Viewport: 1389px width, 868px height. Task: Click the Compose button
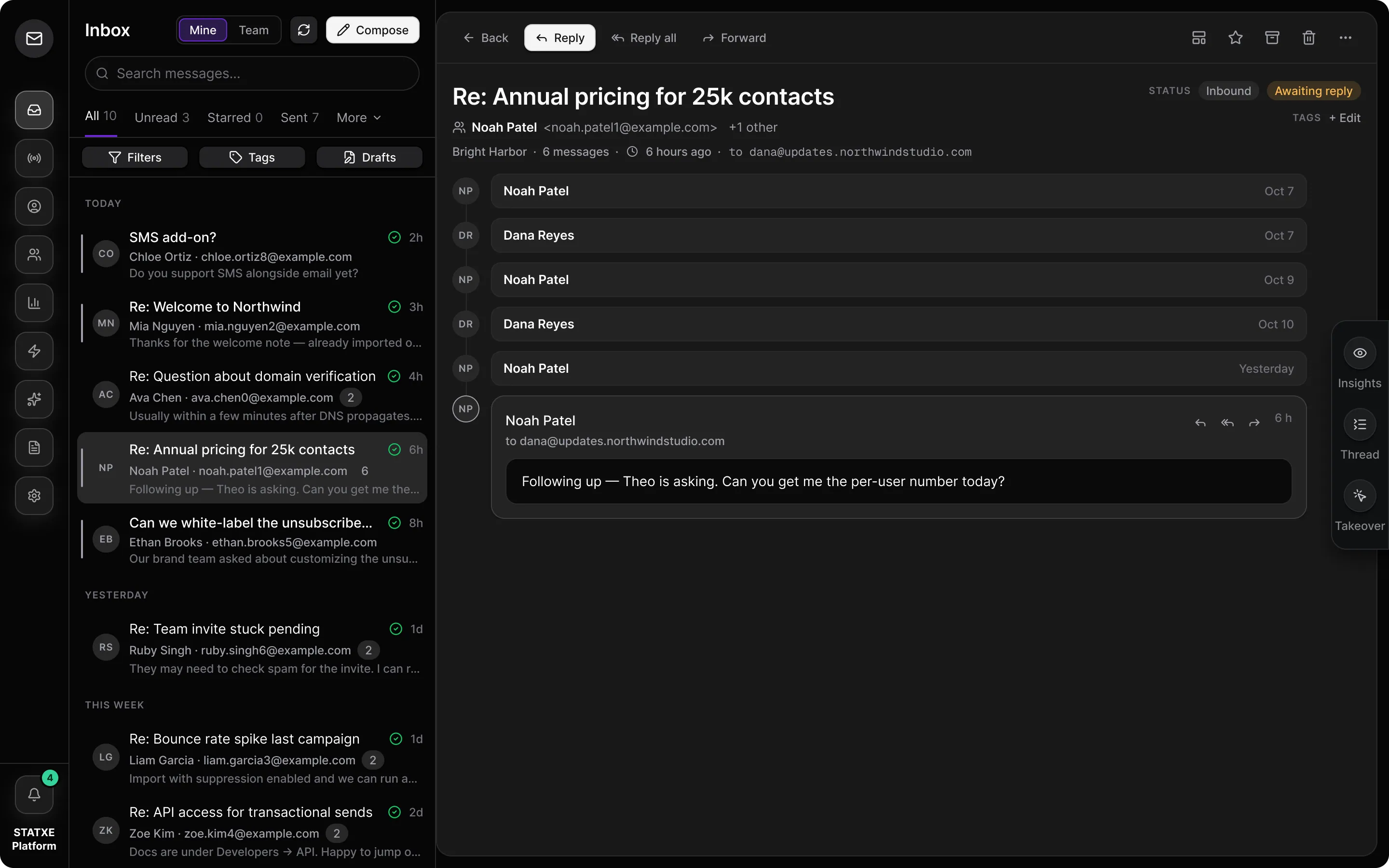[372, 30]
